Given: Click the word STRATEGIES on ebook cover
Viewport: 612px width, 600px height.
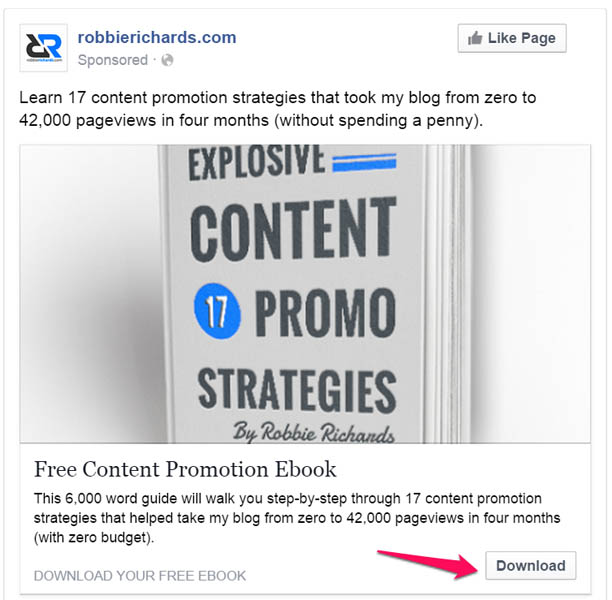Looking at the screenshot, I should pos(297,389).
